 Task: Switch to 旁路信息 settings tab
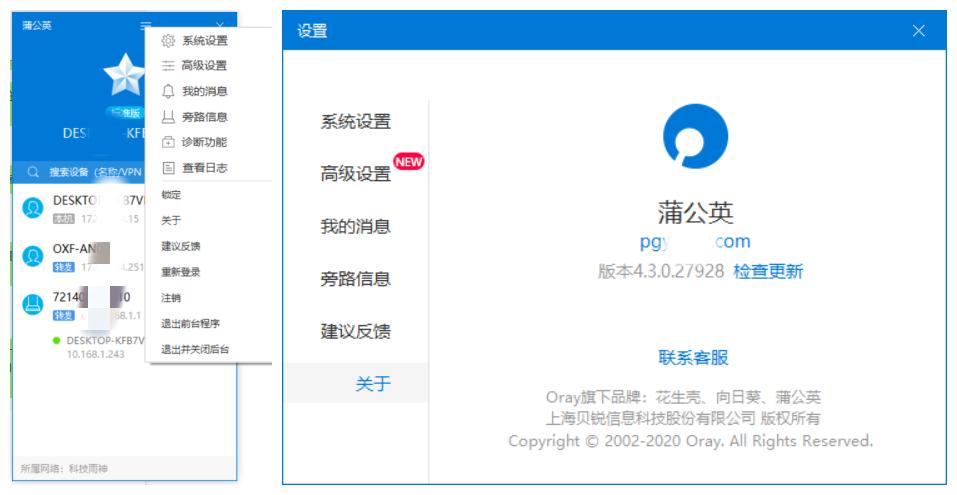(356, 279)
